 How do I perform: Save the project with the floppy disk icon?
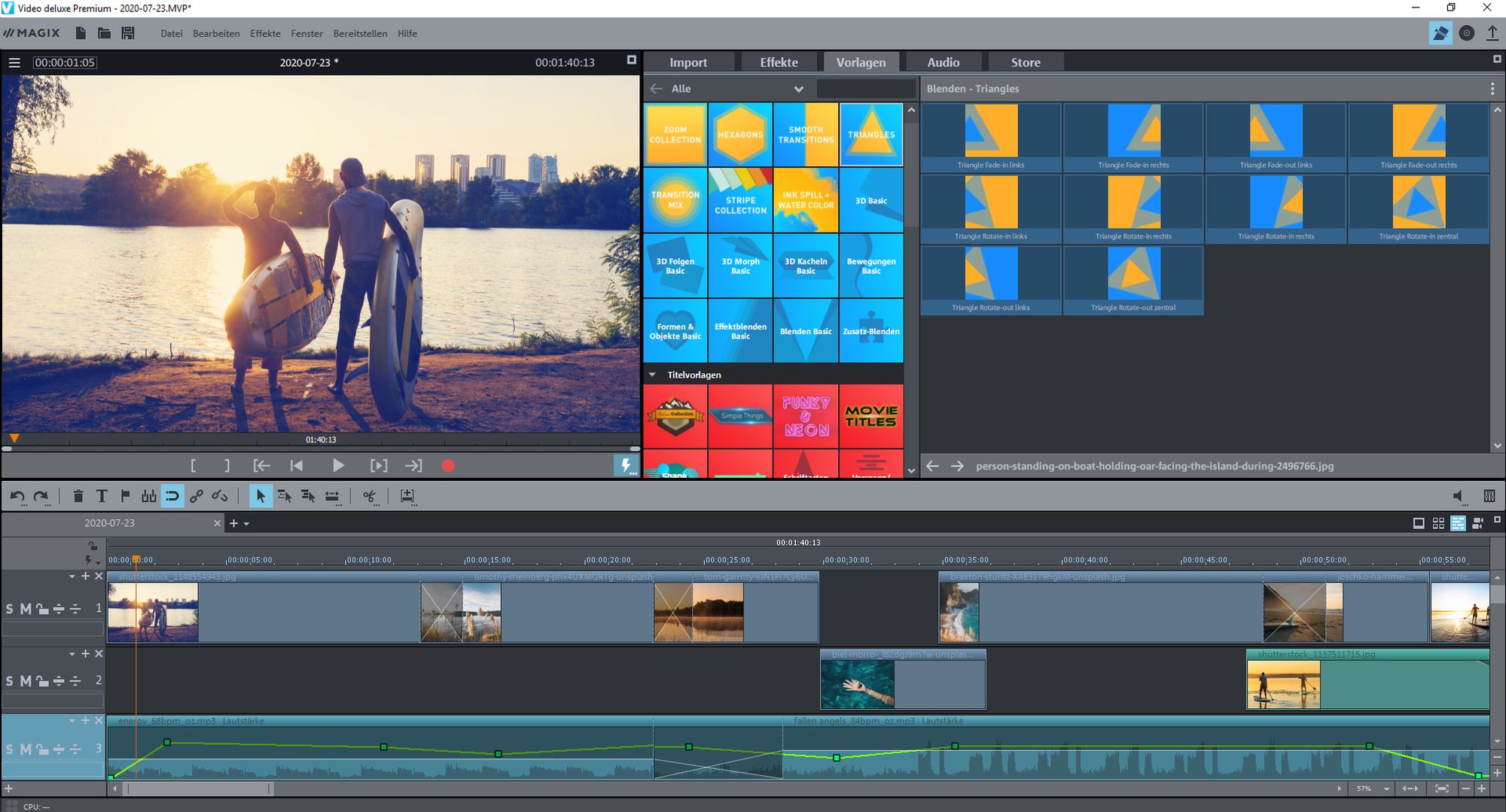click(128, 33)
